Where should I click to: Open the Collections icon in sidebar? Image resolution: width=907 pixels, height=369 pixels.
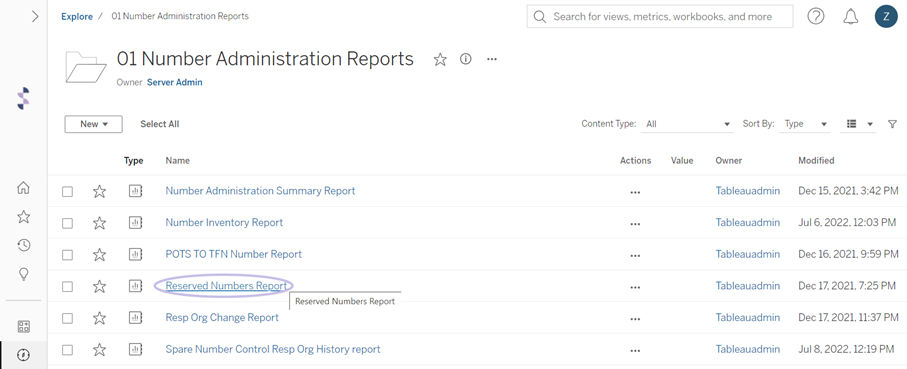pyautogui.click(x=24, y=326)
